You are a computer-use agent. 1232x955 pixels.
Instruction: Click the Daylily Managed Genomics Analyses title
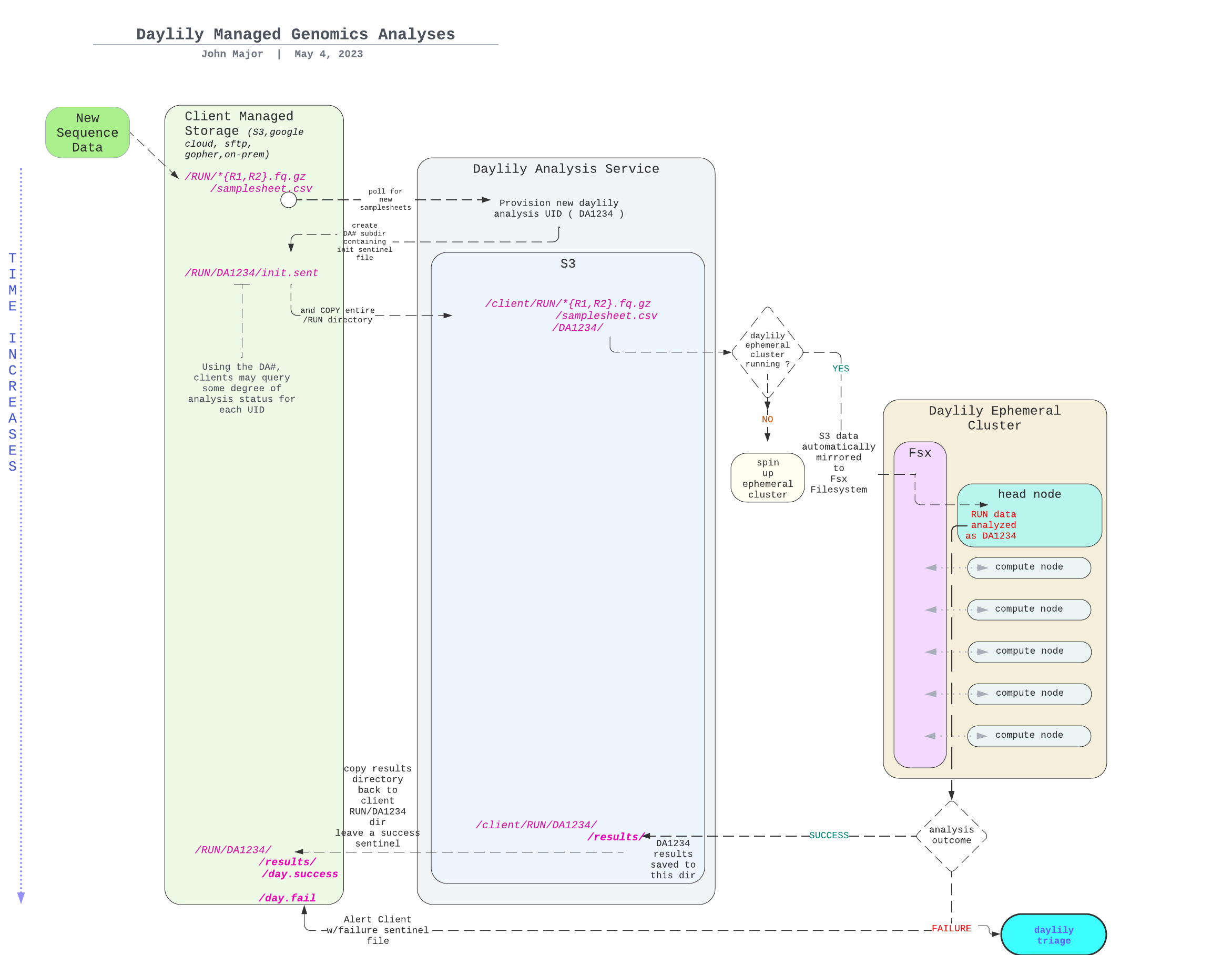coord(296,34)
